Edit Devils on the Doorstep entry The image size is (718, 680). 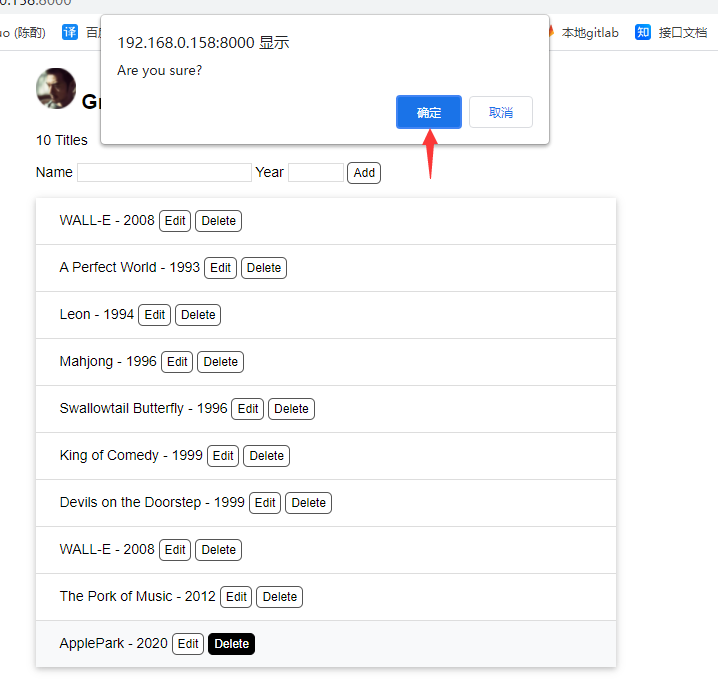click(265, 503)
